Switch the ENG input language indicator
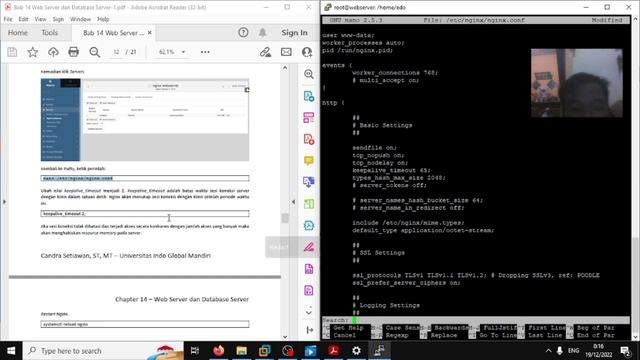The image size is (640, 360). 573,351
